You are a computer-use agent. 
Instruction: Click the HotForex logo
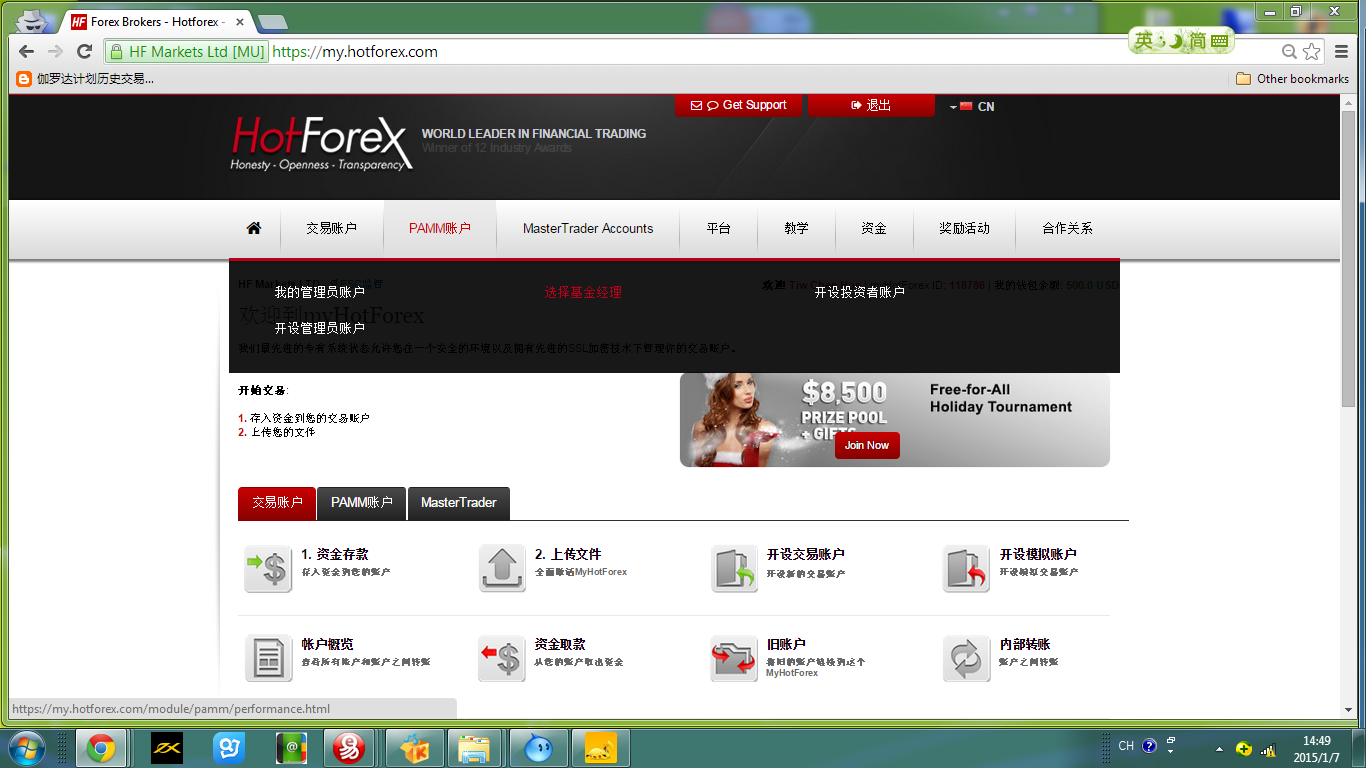click(321, 144)
